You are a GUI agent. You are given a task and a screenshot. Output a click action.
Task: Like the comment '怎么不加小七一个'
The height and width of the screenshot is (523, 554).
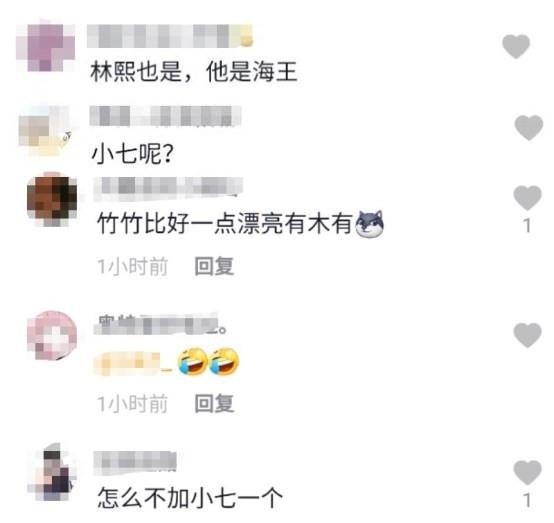pyautogui.click(x=527, y=472)
